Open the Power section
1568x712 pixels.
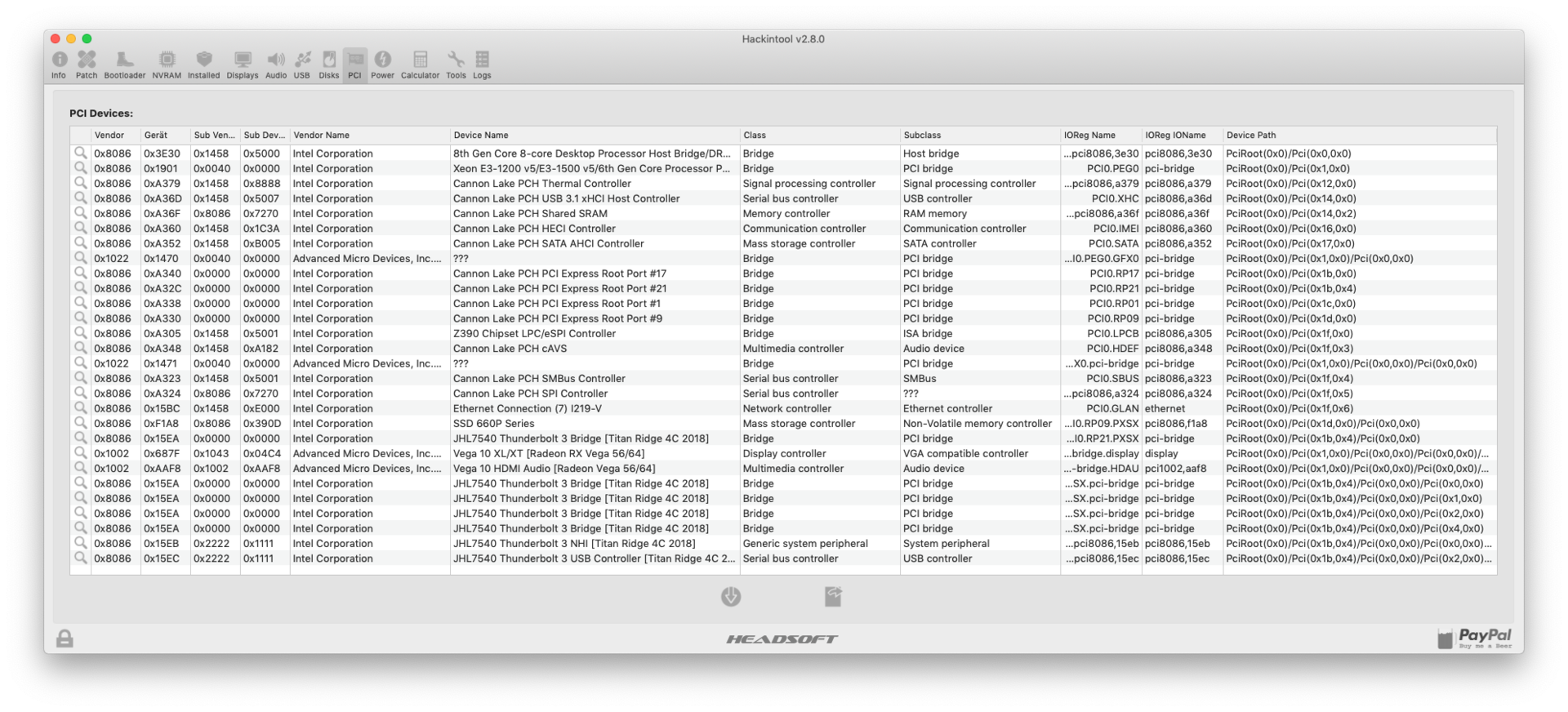pos(382,65)
